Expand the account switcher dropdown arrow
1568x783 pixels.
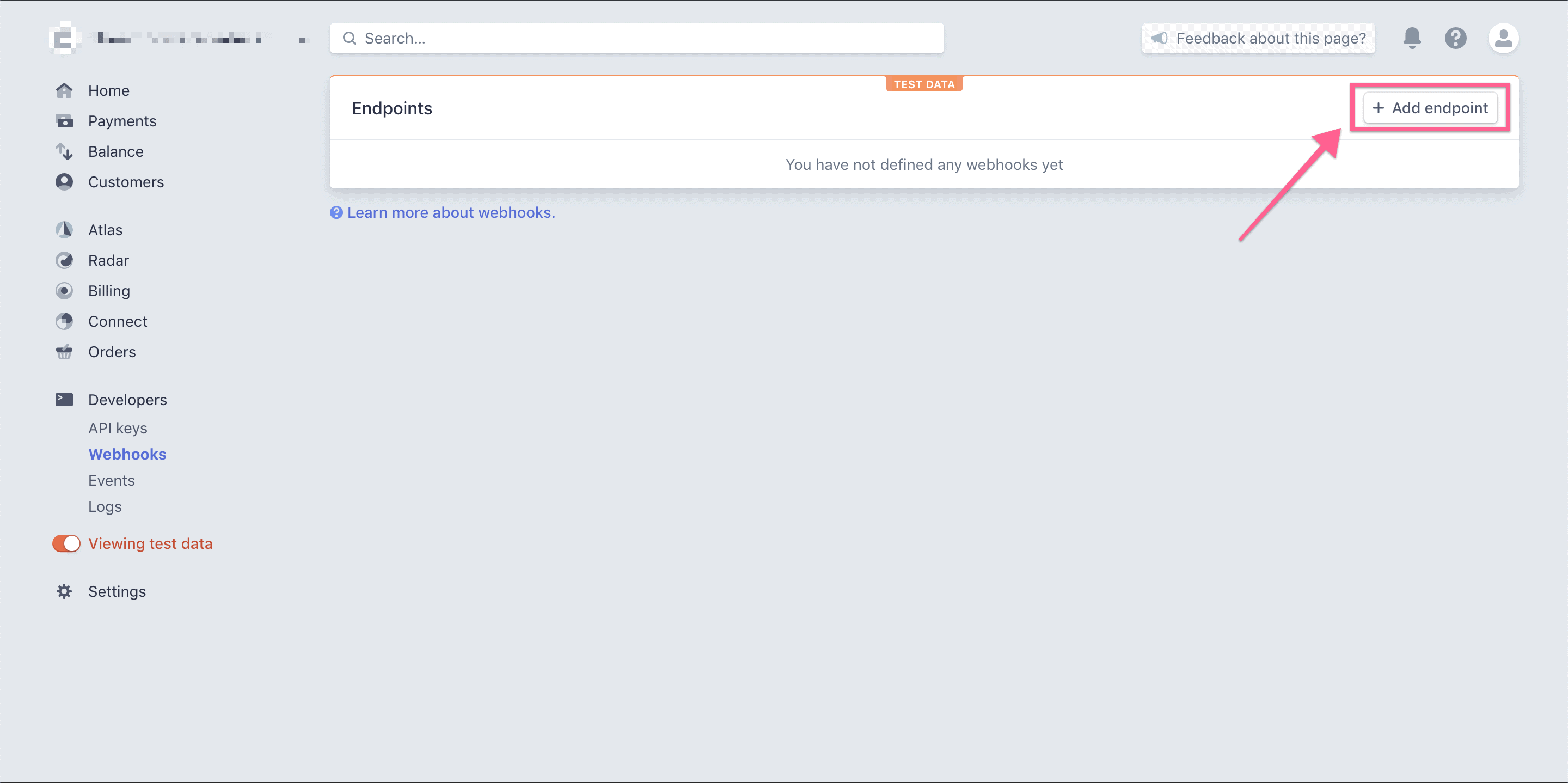[304, 40]
